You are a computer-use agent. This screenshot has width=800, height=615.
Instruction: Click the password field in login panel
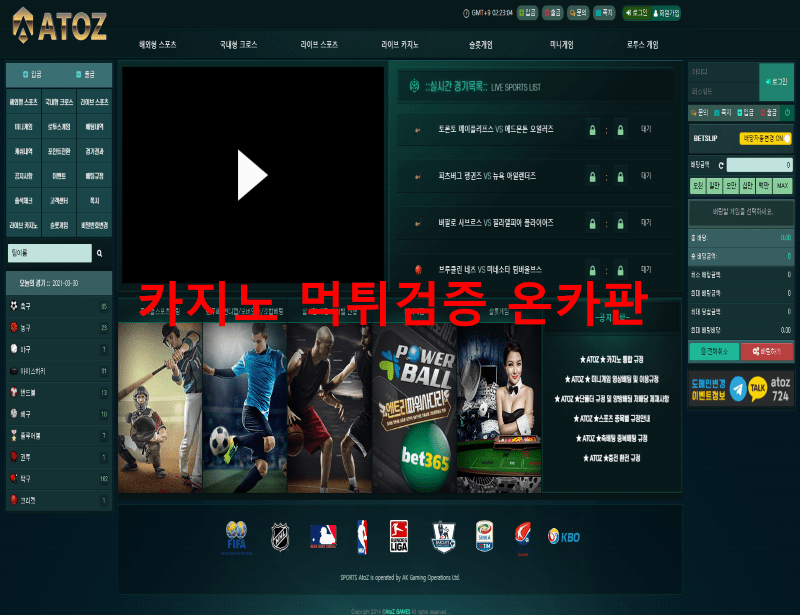tap(723, 92)
